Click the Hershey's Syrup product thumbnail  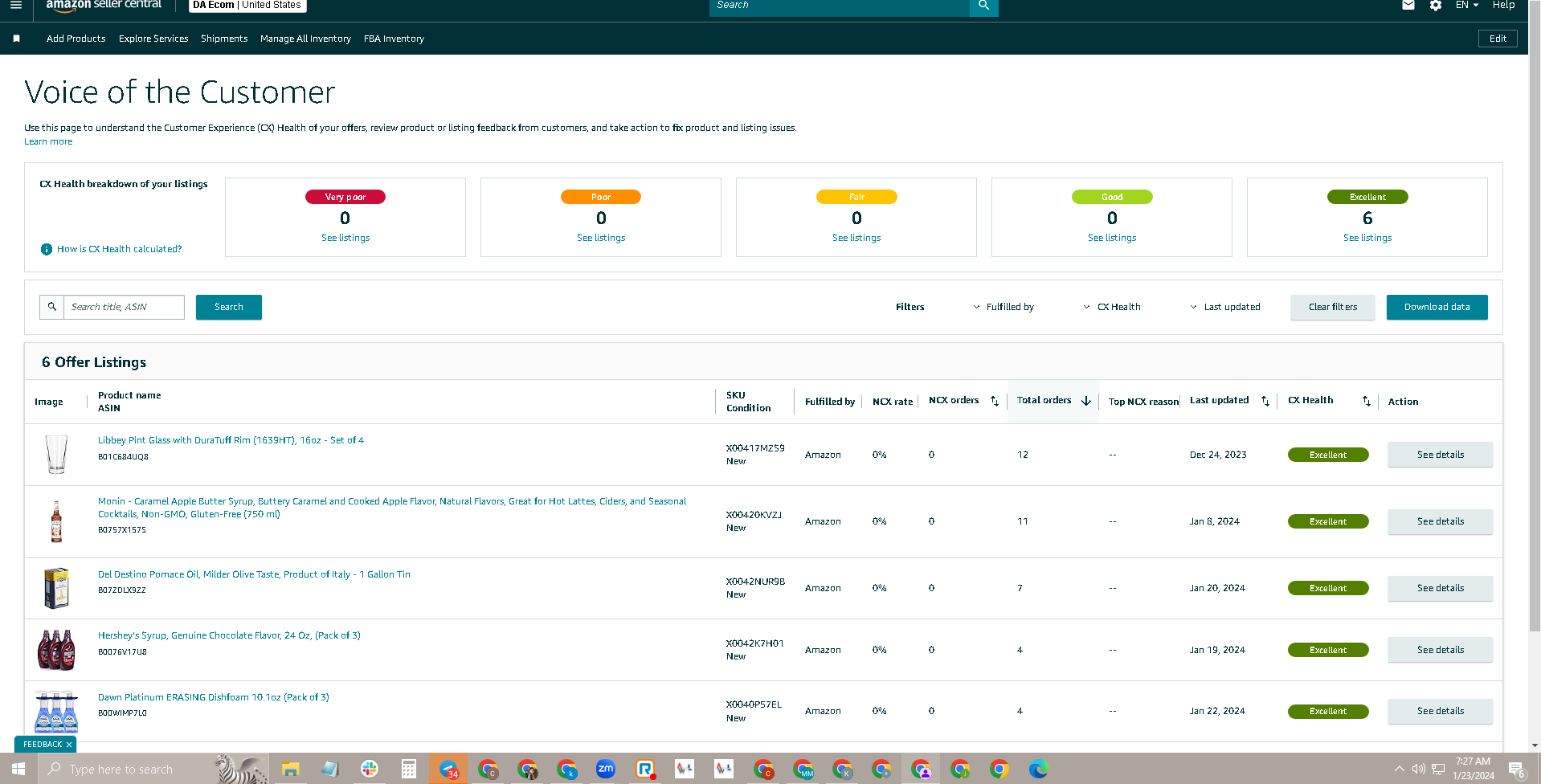click(x=56, y=650)
